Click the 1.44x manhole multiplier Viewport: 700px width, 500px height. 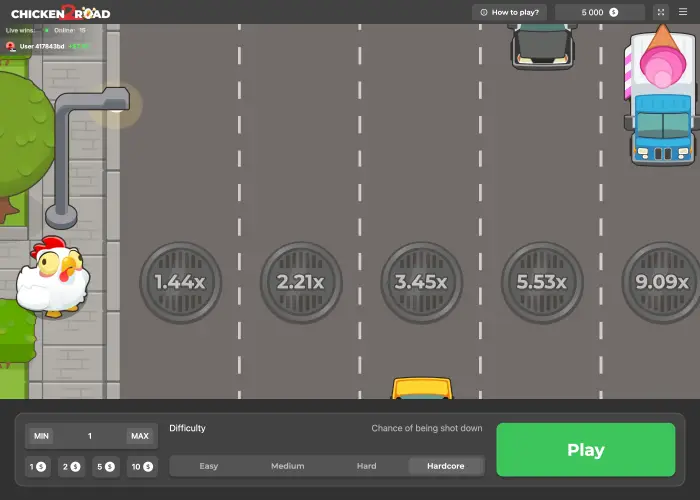click(x=180, y=282)
